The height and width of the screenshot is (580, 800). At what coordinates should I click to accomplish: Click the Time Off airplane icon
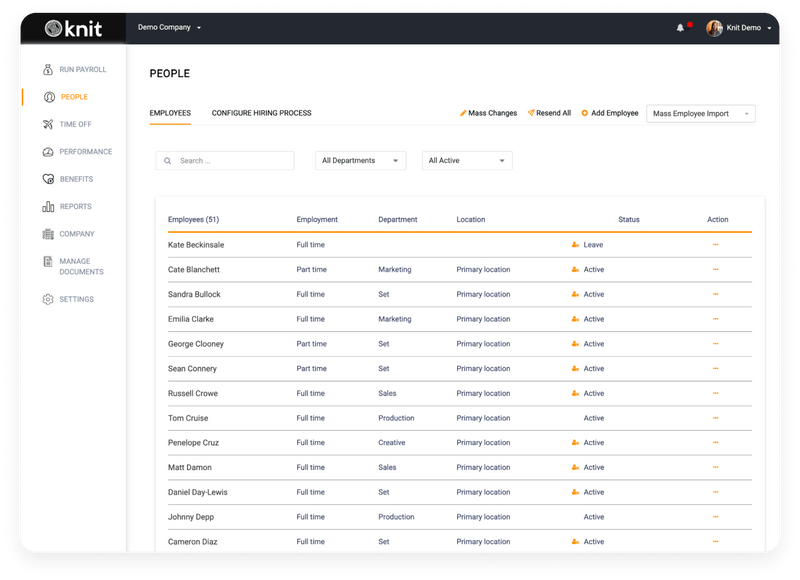coord(46,124)
